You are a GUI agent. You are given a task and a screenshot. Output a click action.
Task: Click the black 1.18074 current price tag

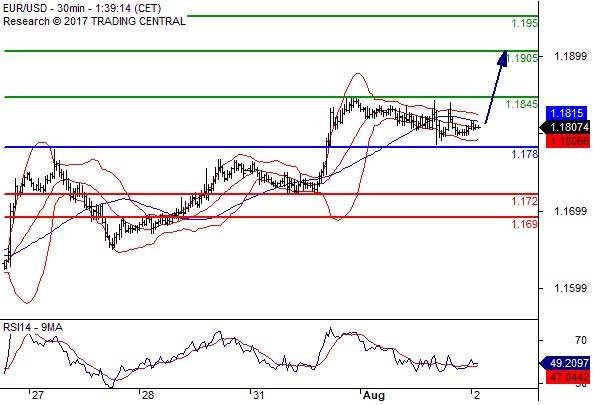coord(565,127)
